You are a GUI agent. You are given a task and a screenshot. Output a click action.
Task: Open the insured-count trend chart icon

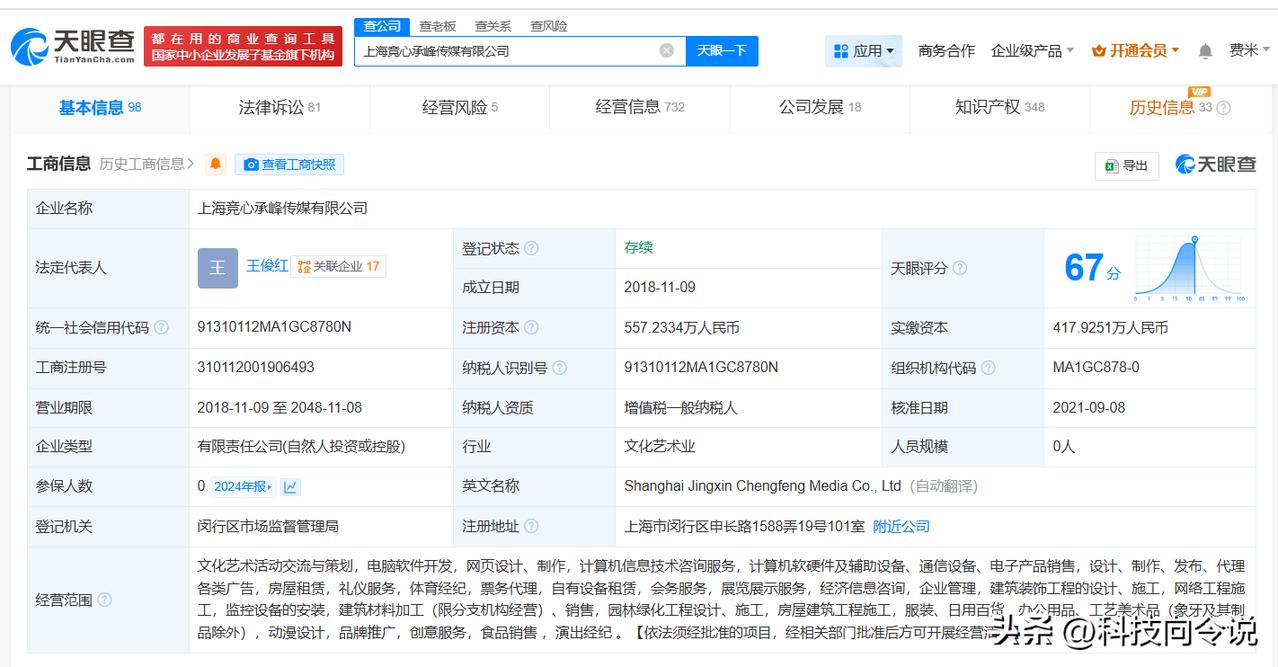tap(290, 487)
